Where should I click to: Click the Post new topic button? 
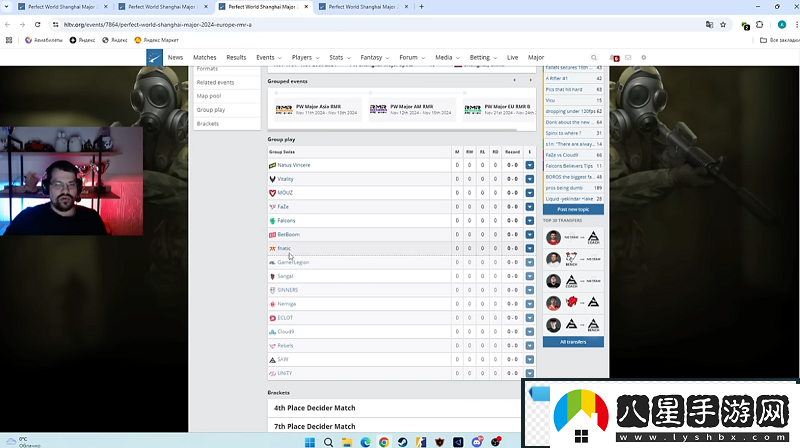pyautogui.click(x=573, y=209)
